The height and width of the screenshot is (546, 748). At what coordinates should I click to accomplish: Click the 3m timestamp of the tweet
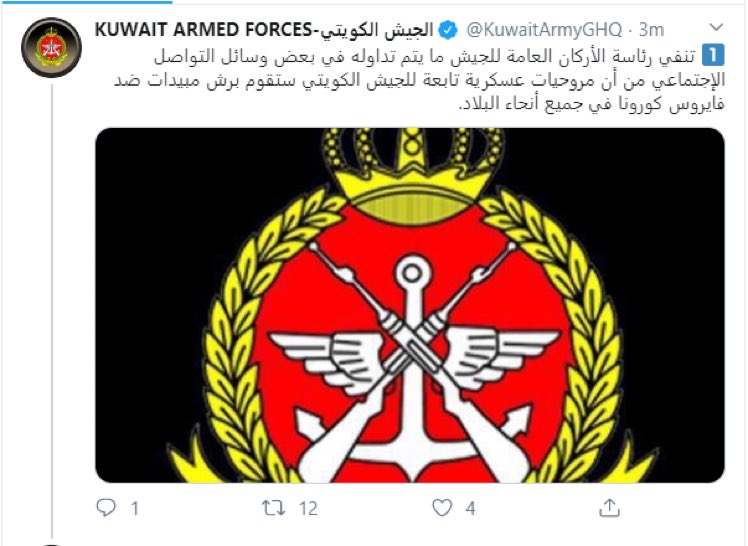(651, 30)
